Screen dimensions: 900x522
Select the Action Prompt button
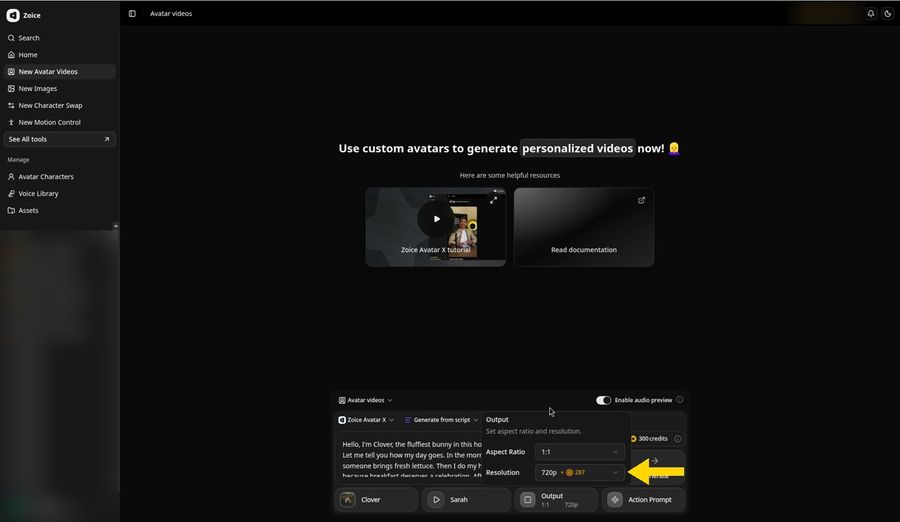point(643,500)
